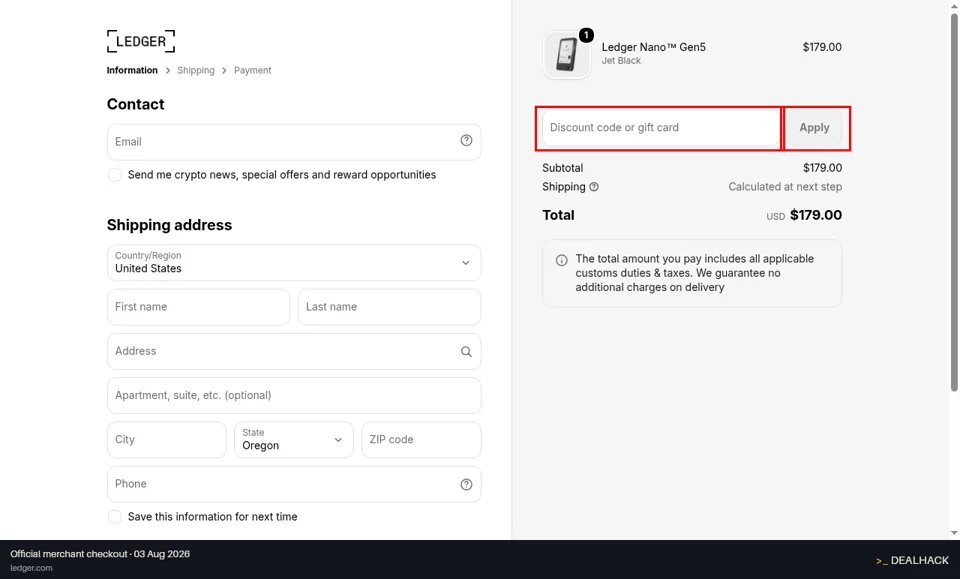
Task: Click the customs duties and taxes notice text
Action: pyautogui.click(x=695, y=273)
